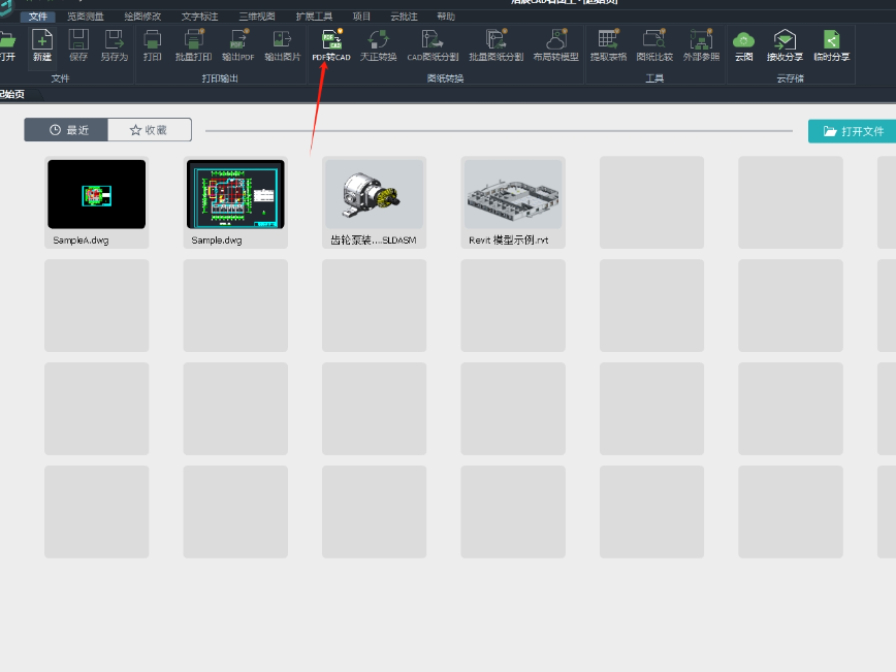The height and width of the screenshot is (672, 896).
Task: Open the 文字标注 ribbon tab
Action: click(x=200, y=17)
